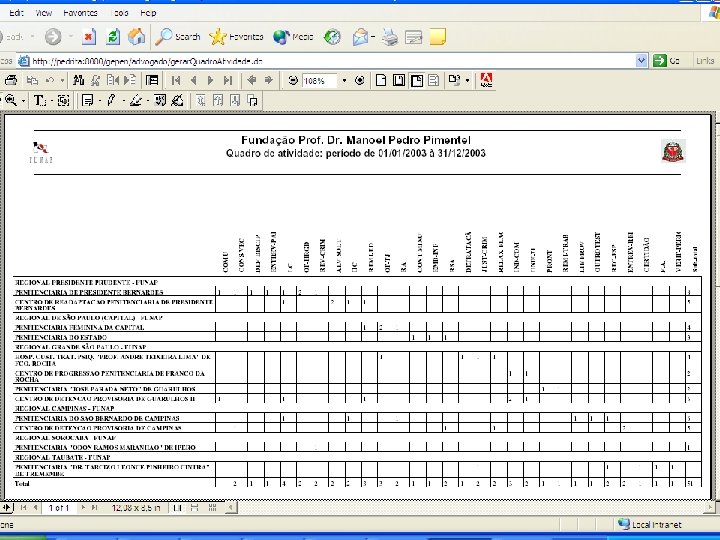Click the zoom out minus button
Image resolution: width=720 pixels, height=540 pixels.
pos(292,80)
